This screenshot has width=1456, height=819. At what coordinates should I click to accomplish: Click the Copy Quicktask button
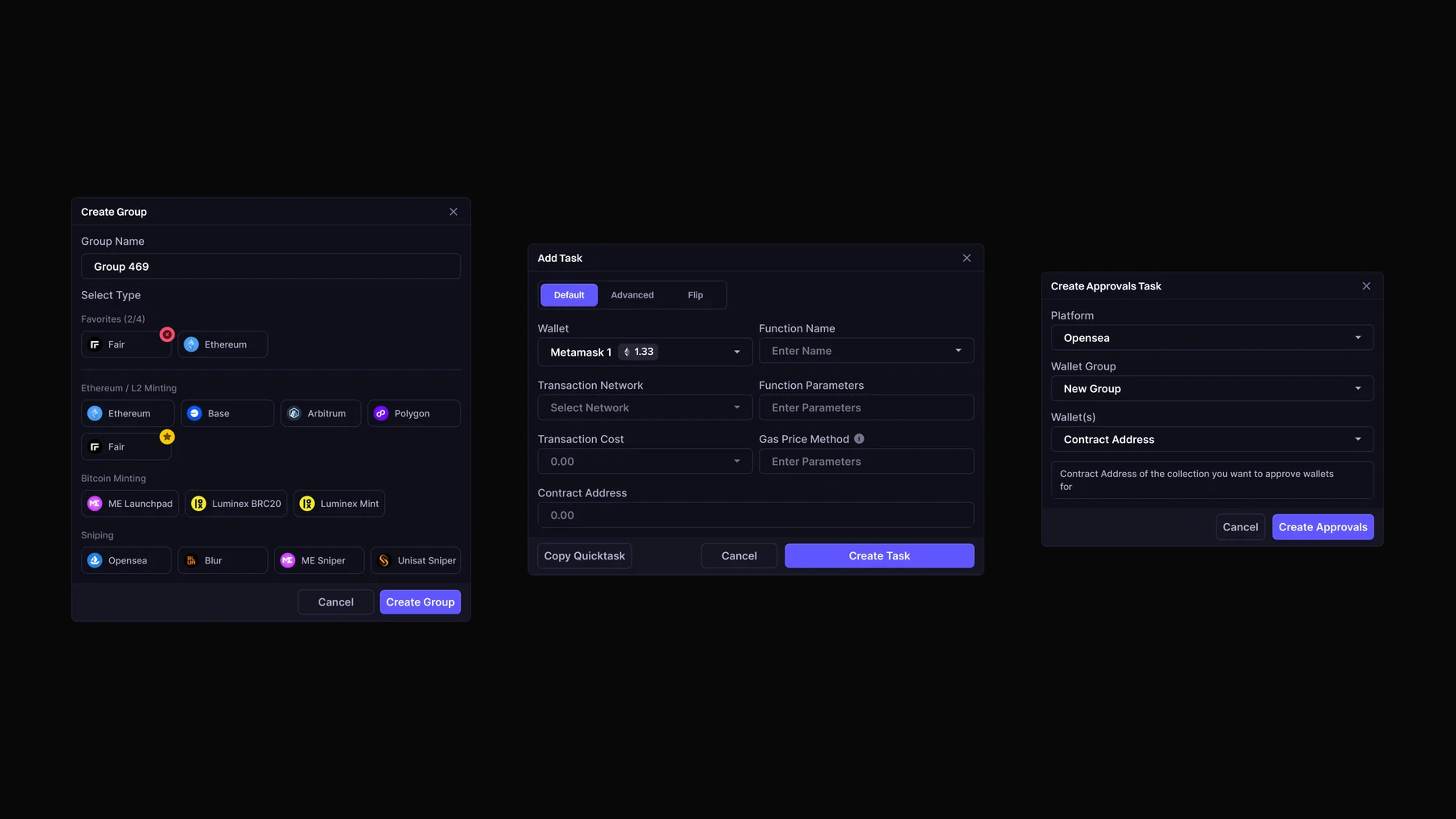[x=584, y=555]
